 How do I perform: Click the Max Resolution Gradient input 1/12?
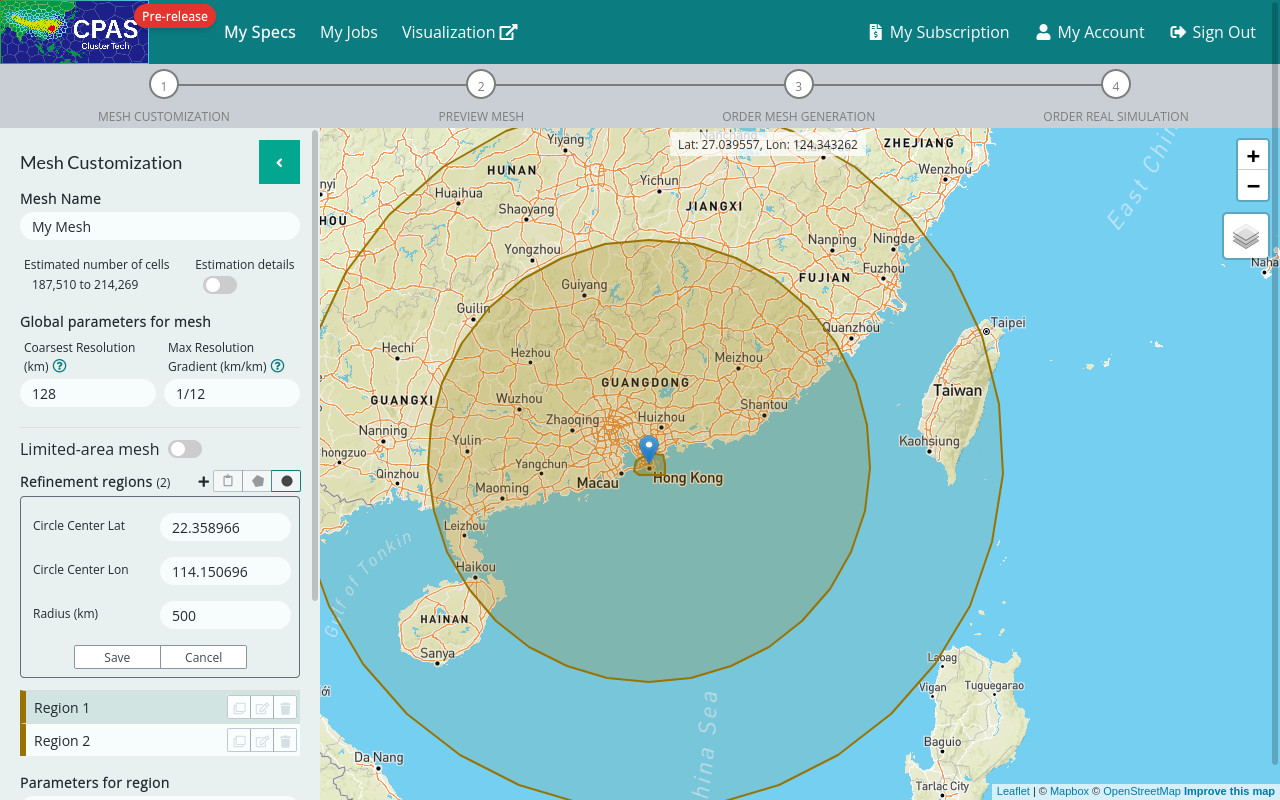tap(232, 393)
